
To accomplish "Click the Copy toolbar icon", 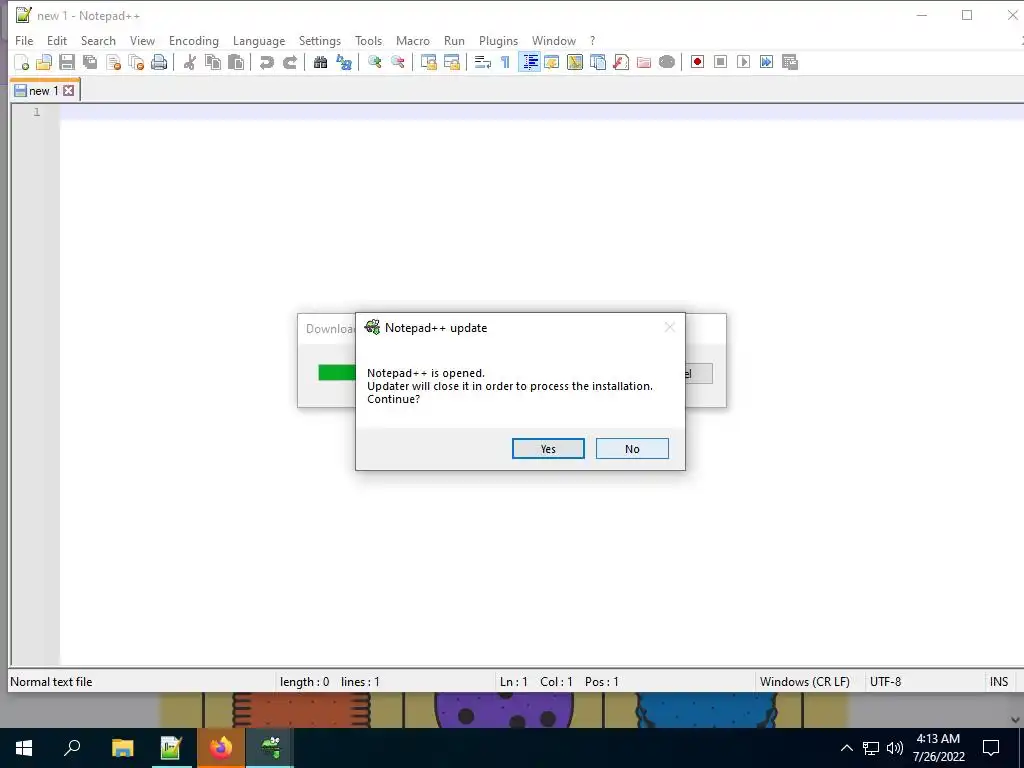I will (x=213, y=62).
